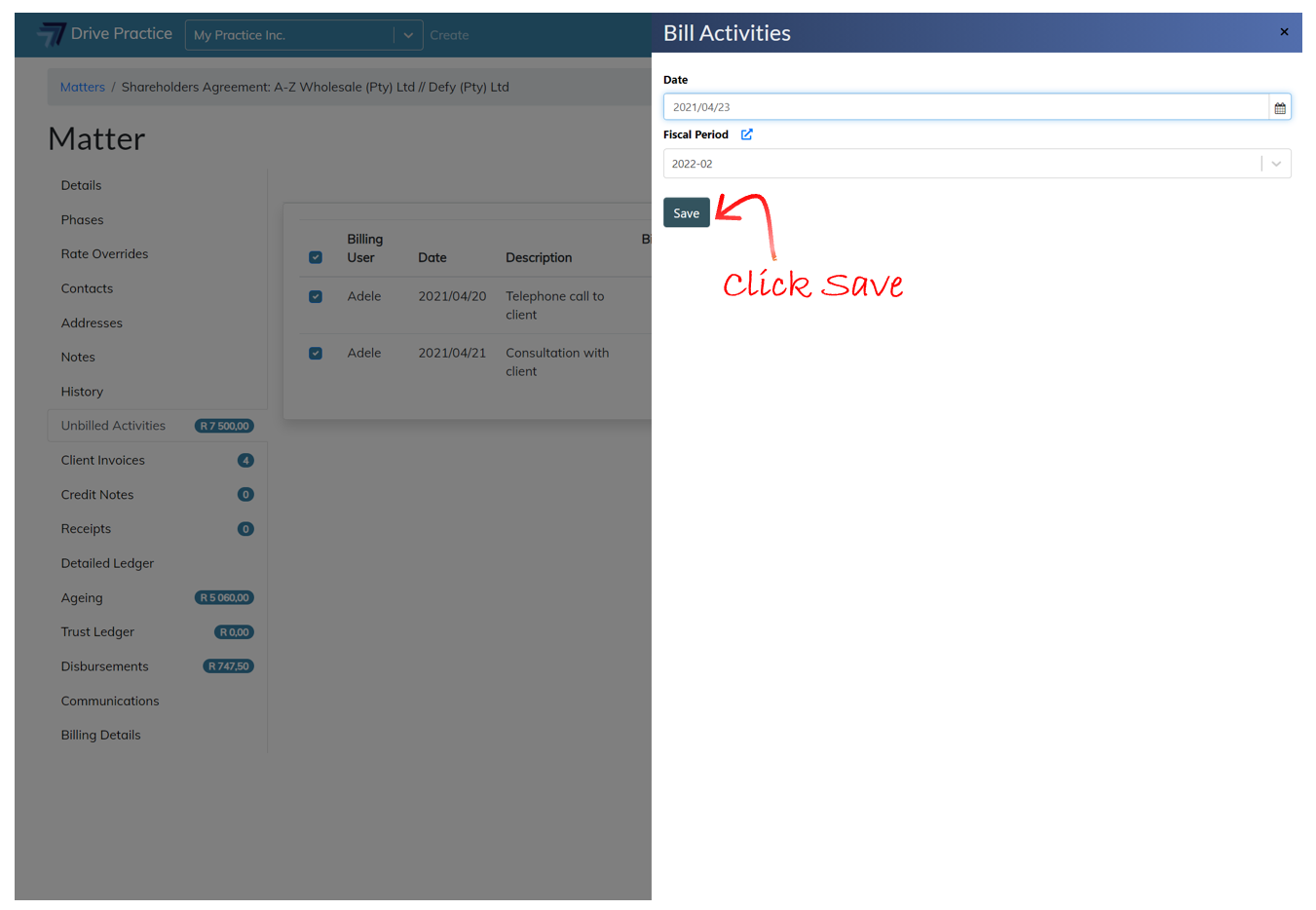Click the Date column header in table
The image size is (1316, 910).
coord(432,257)
